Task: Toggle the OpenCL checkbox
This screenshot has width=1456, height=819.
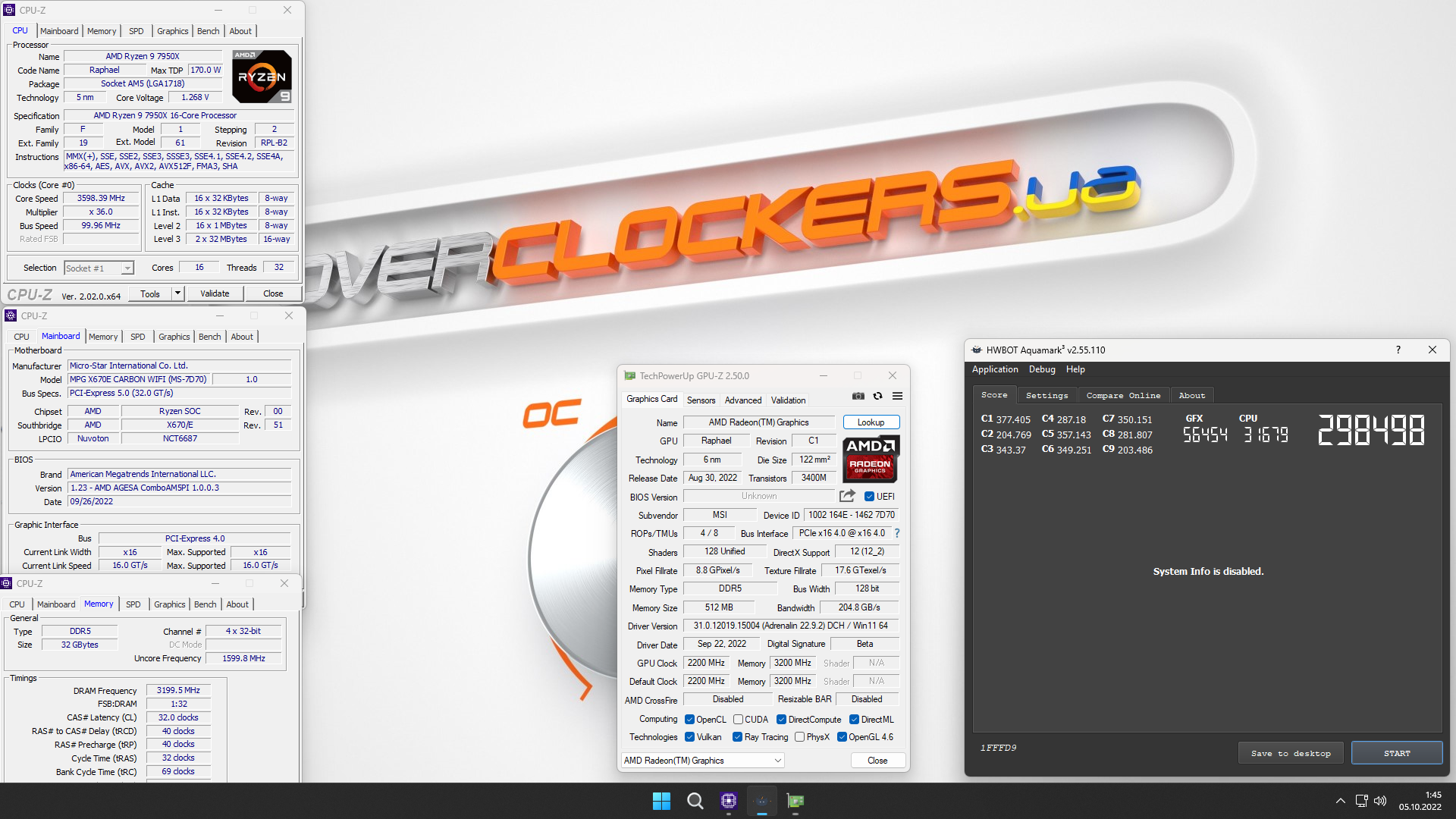Action: point(689,720)
